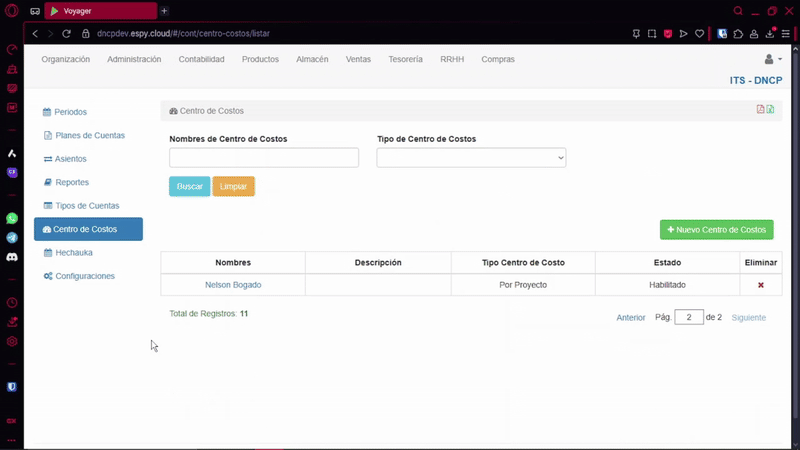The image size is (800, 450).
Task: Add page to favorites with heart icon
Action: tap(699, 33)
